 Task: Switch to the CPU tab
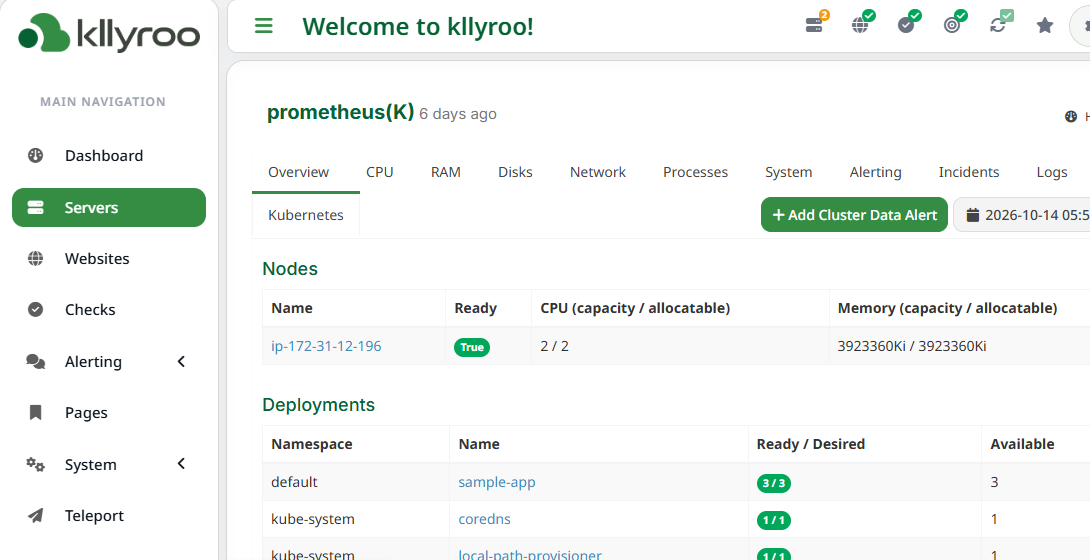[x=380, y=172]
